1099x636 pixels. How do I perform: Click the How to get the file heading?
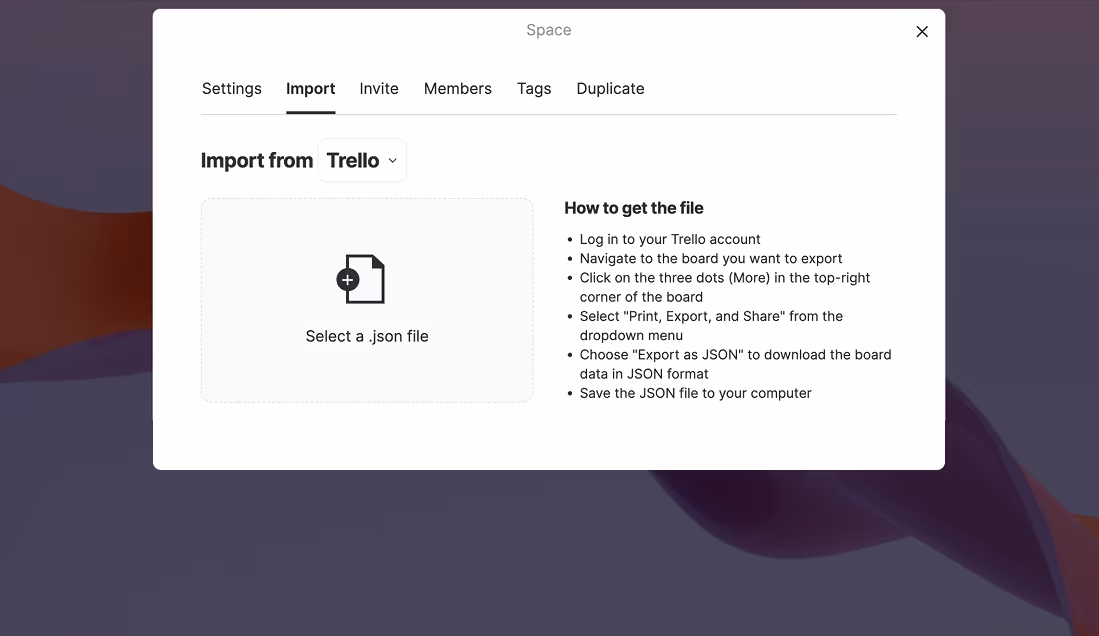tap(633, 208)
